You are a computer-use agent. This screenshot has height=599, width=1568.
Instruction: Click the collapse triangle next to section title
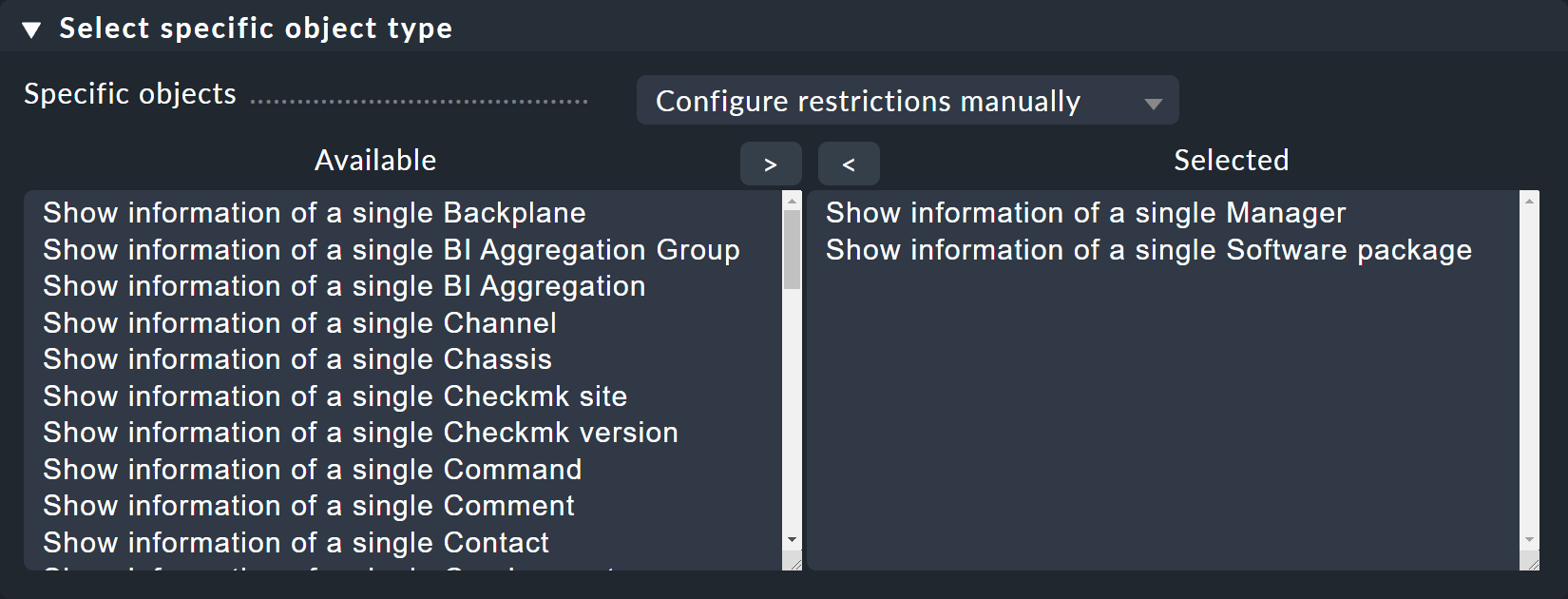[x=31, y=28]
